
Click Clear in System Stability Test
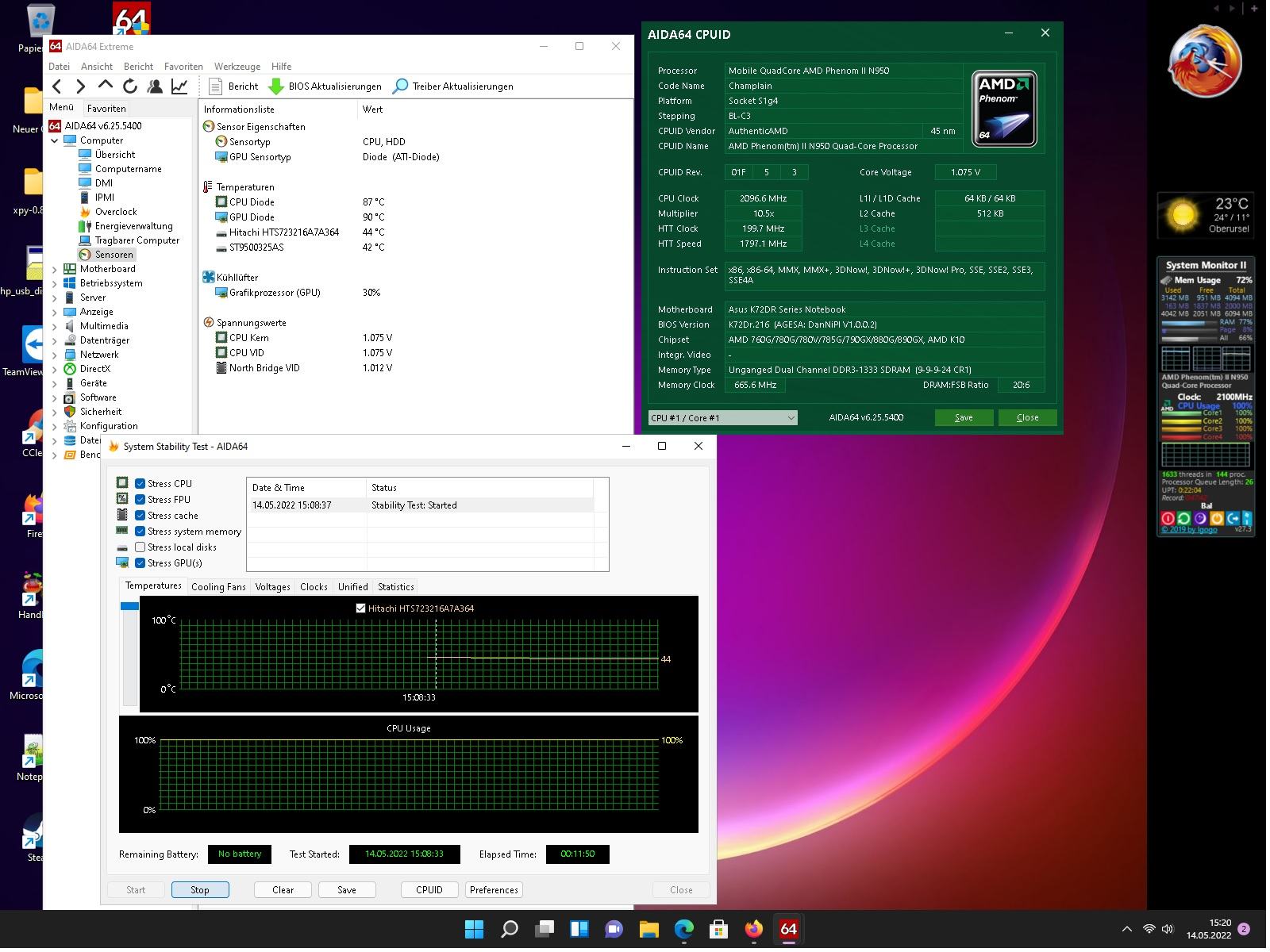coord(283,890)
